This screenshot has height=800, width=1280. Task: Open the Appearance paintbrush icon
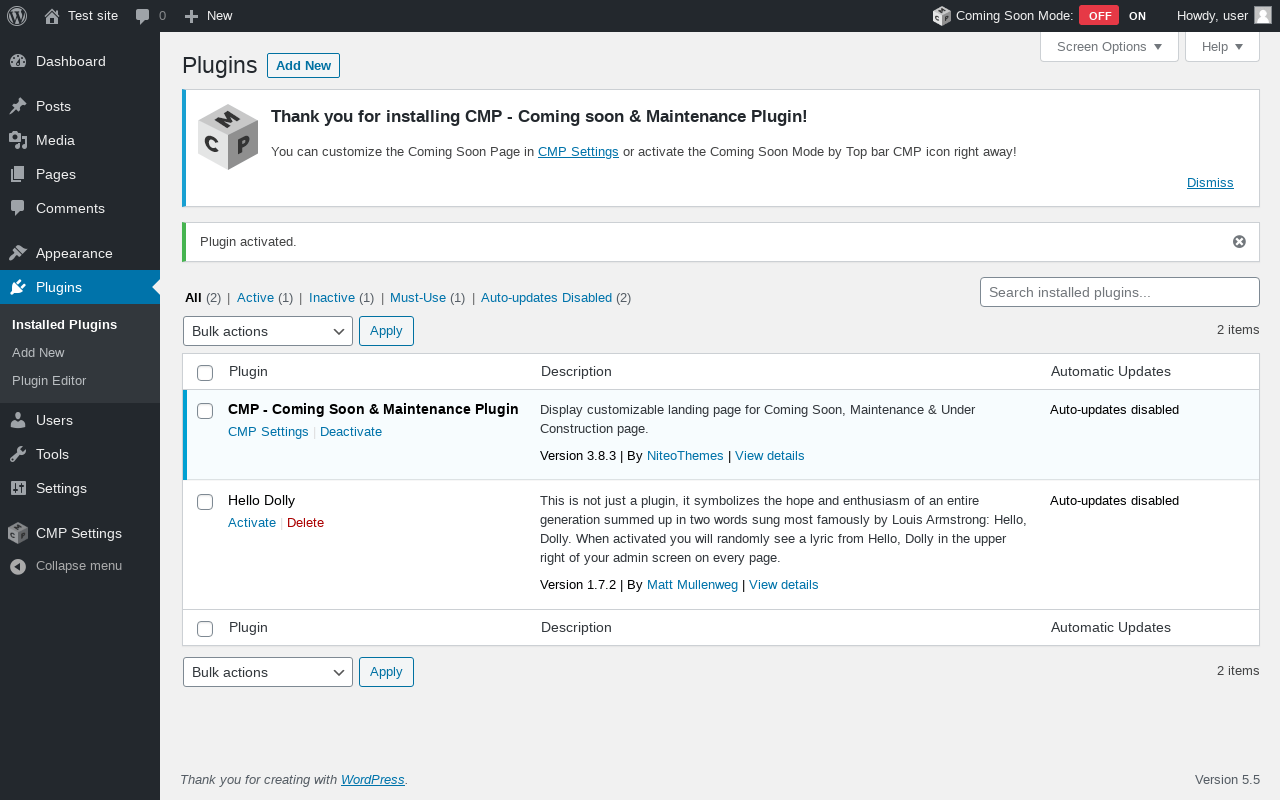(x=18, y=253)
